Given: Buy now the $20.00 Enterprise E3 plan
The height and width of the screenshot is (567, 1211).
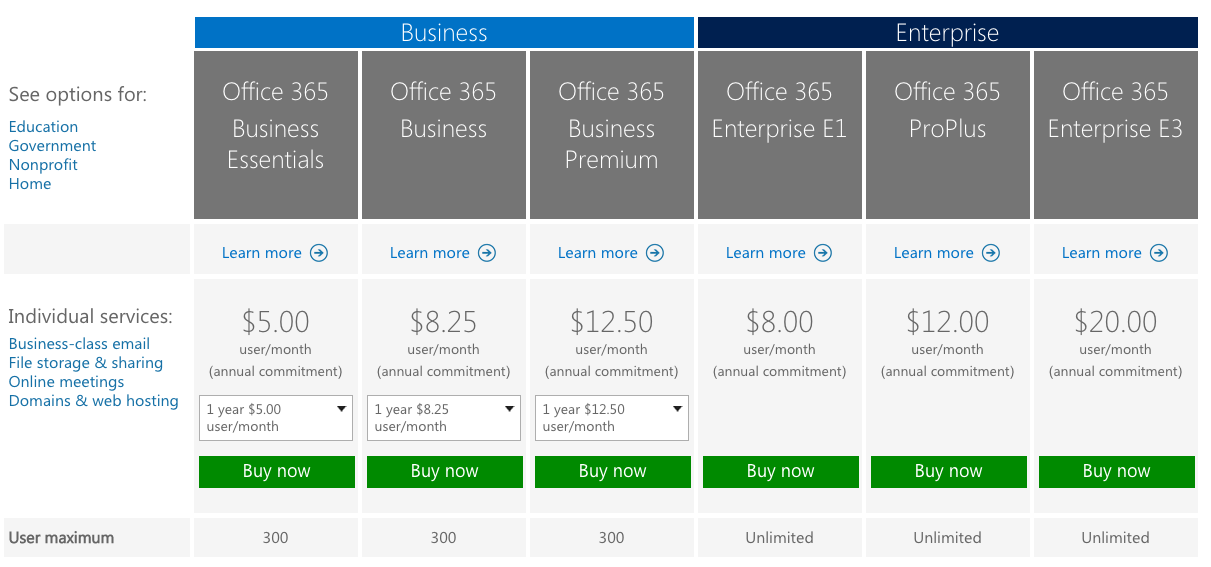Looking at the screenshot, I should tap(1117, 472).
